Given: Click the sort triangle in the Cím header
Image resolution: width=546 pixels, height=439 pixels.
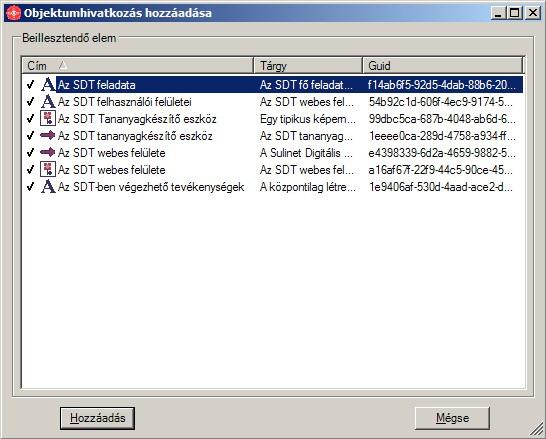Looking at the screenshot, I should (63, 65).
